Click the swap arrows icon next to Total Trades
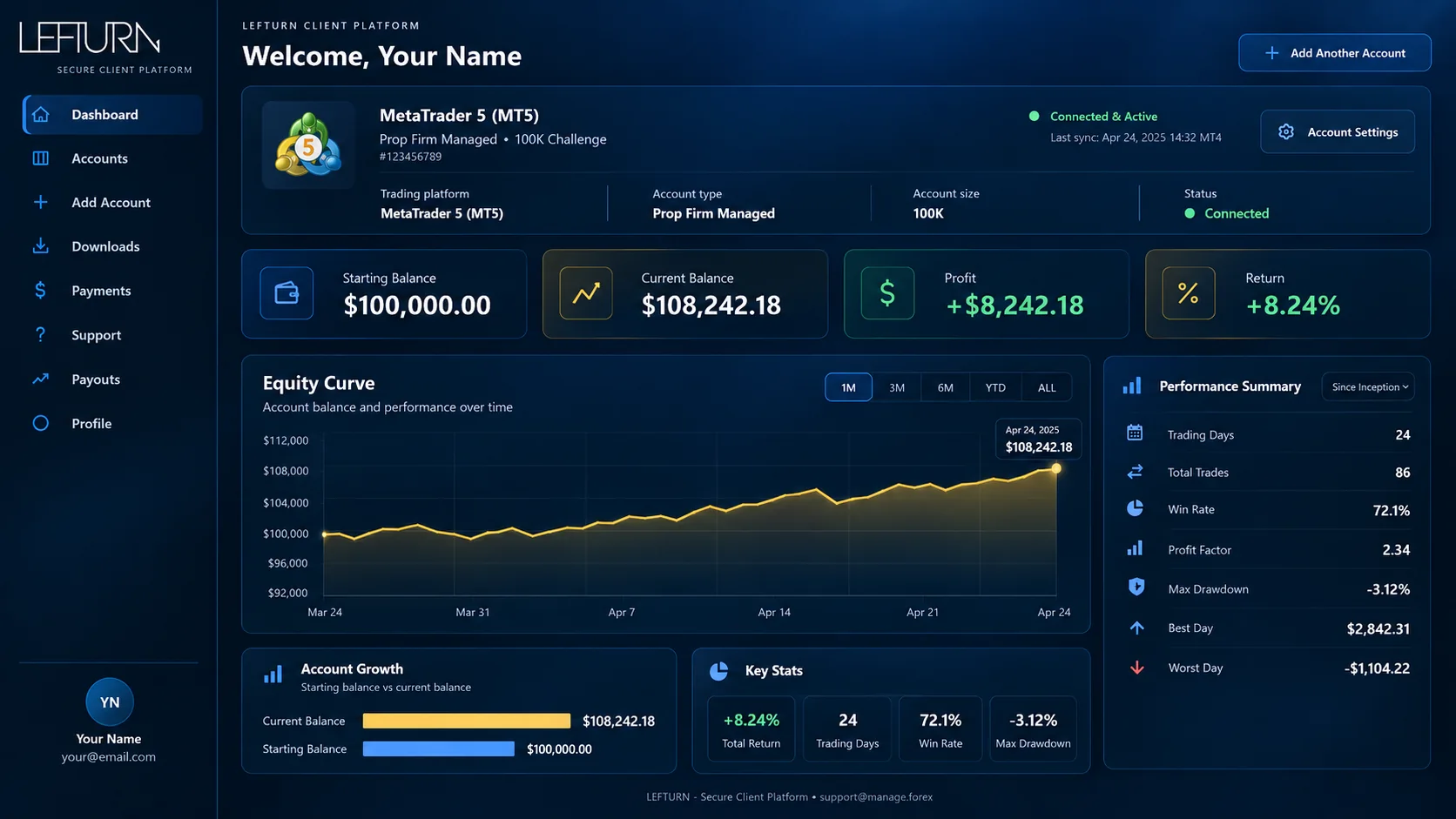This screenshot has width=1456, height=819. click(1135, 472)
